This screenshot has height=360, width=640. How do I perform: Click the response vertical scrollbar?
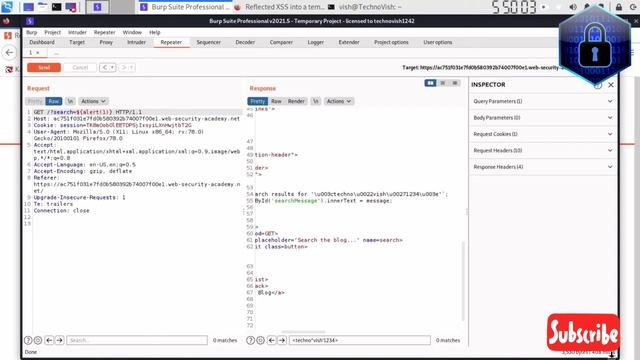(x=463, y=281)
